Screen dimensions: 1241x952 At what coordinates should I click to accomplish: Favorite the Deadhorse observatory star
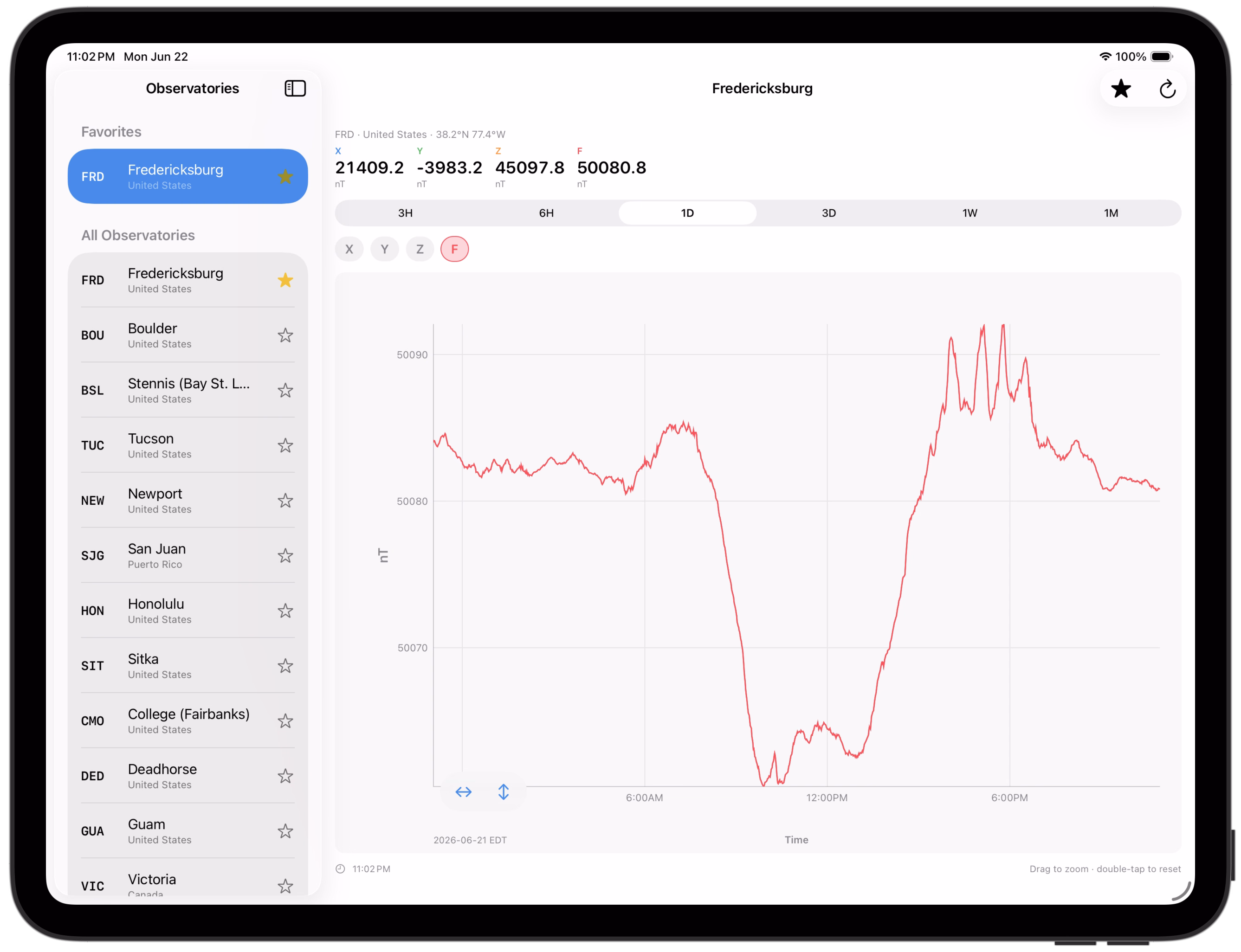(285, 776)
